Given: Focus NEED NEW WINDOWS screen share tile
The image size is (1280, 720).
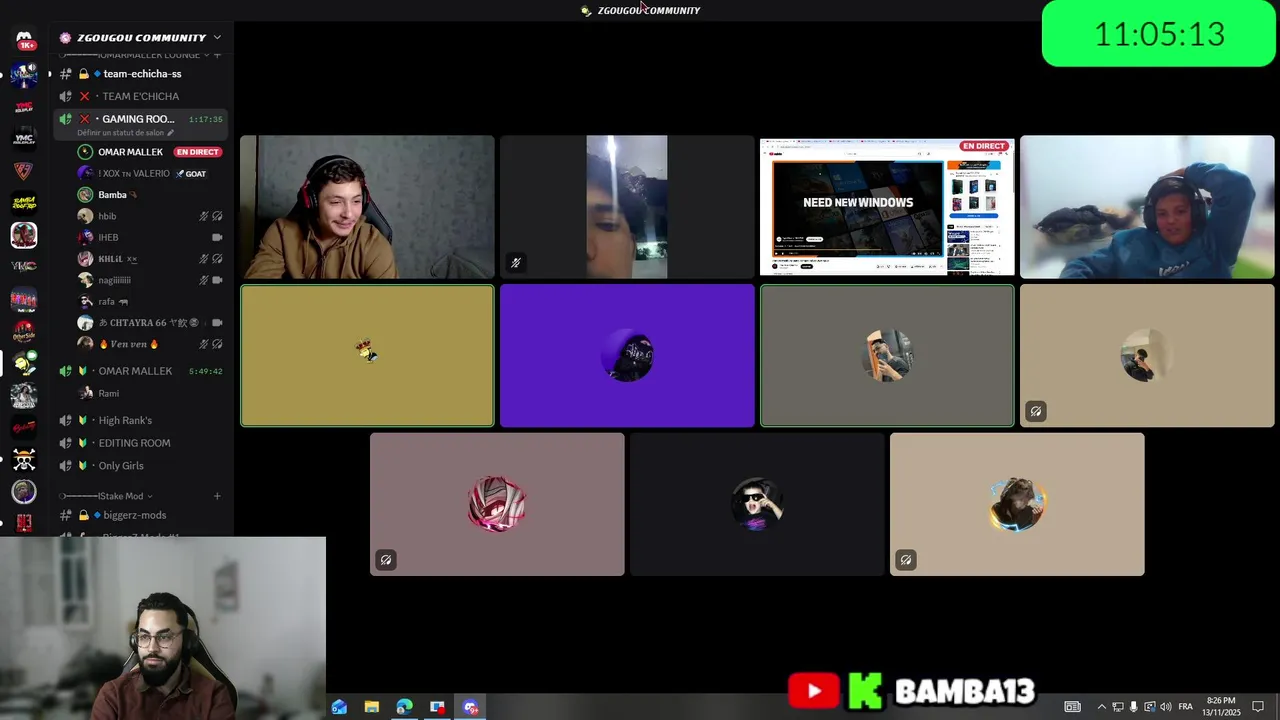Looking at the screenshot, I should tap(887, 207).
